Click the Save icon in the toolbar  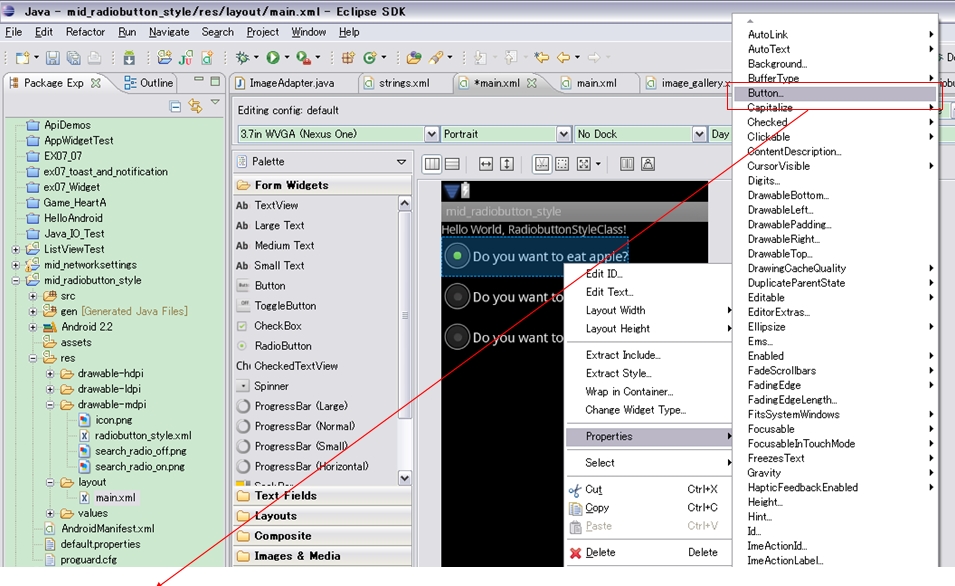52,58
